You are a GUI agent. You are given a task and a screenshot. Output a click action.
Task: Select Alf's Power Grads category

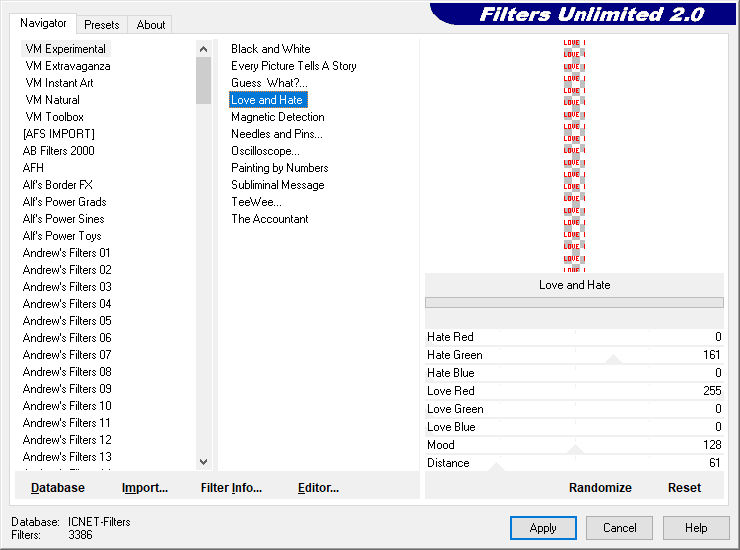[x=65, y=202]
